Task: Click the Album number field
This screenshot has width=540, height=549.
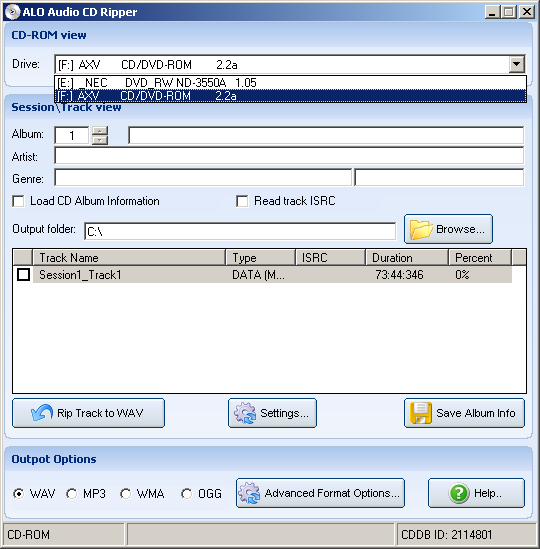Action: (x=71, y=135)
